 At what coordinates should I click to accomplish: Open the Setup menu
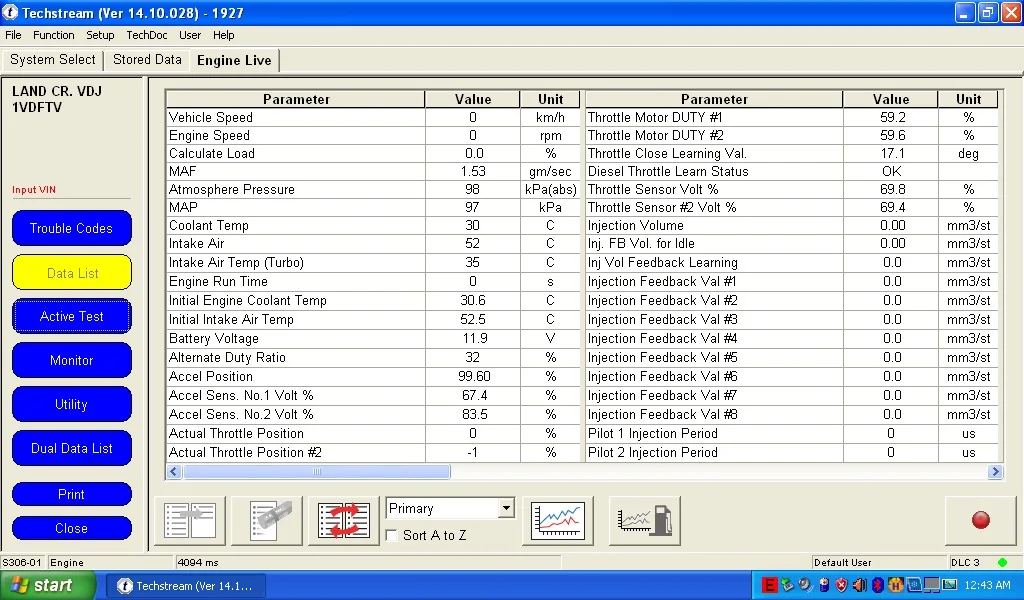coord(100,35)
